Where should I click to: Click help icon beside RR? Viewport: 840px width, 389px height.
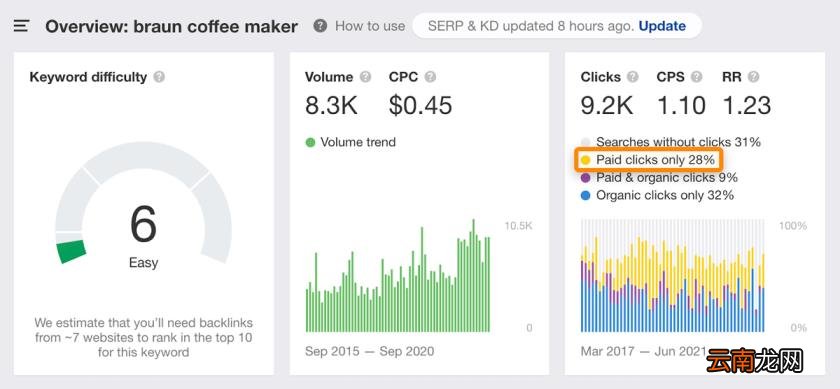click(x=753, y=77)
